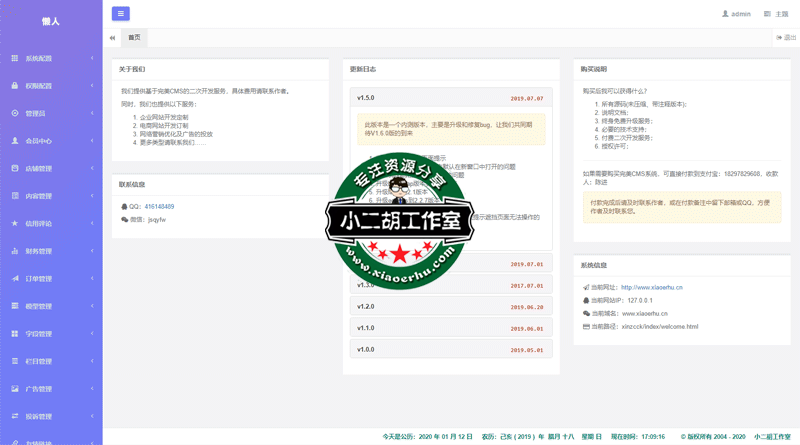Click the 会员中心 user icon
Screen dimensions: 800x445
[15, 141]
